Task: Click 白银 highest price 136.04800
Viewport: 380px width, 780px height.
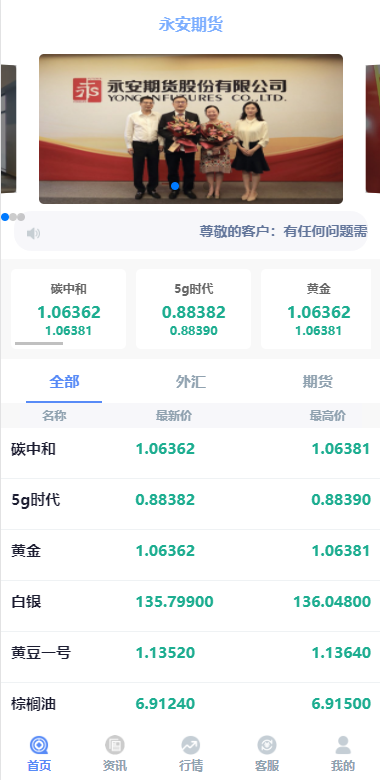Action: point(332,602)
